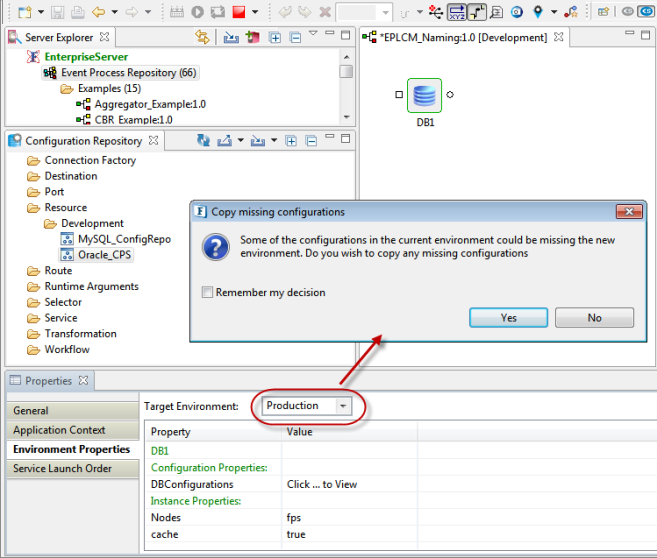
Task: Click the DBConfigurations value cell
Action: point(322,484)
